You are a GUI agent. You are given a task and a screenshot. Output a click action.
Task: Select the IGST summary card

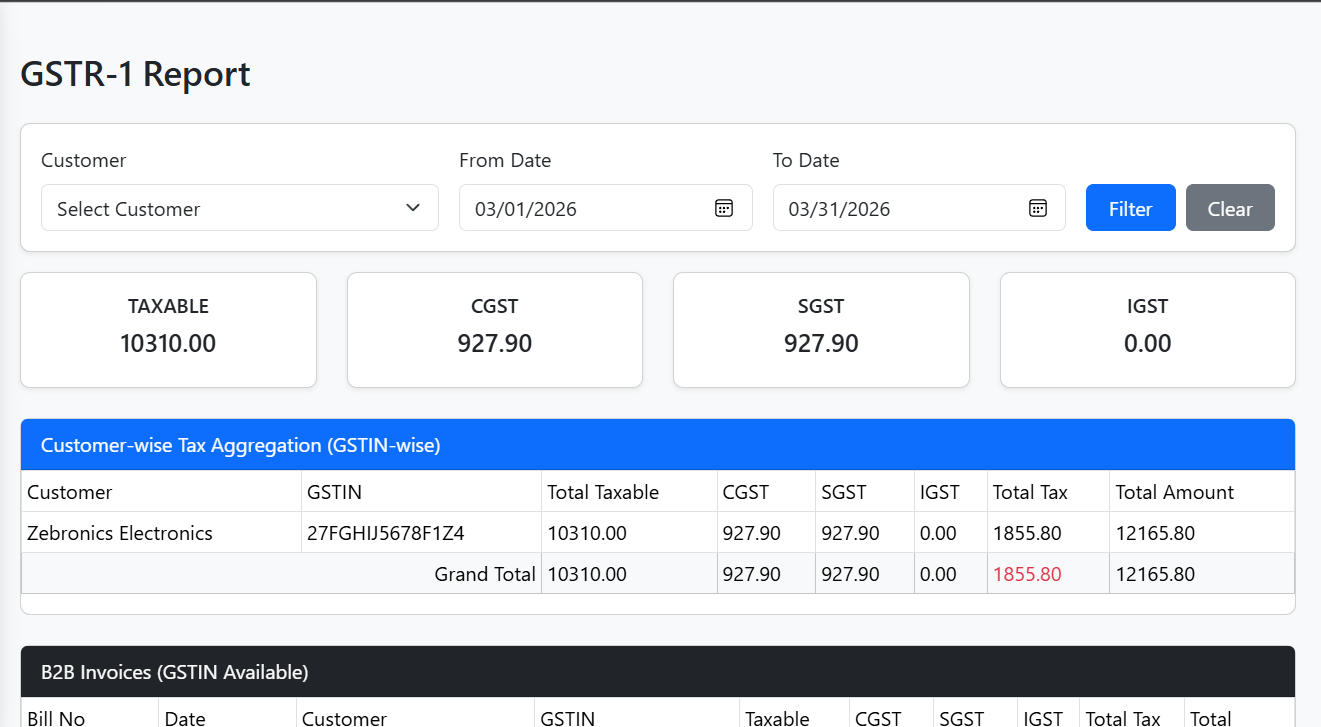(1148, 330)
